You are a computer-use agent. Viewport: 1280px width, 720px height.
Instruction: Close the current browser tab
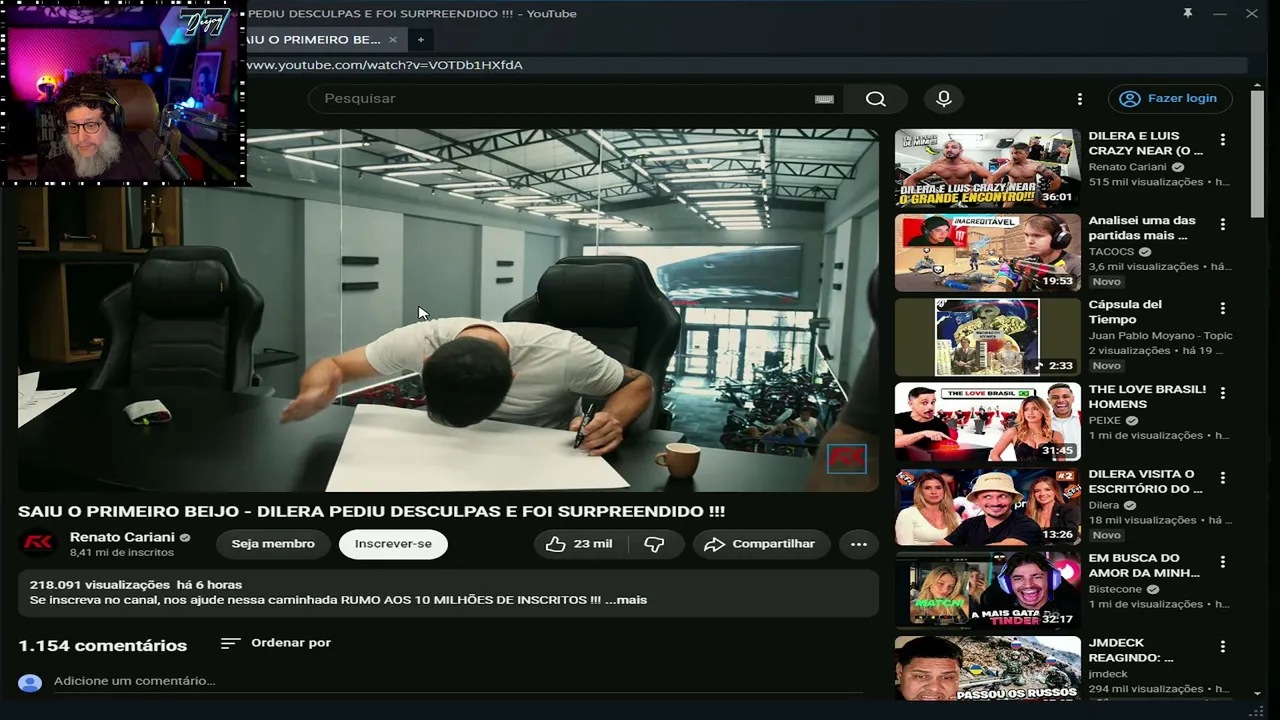393,40
